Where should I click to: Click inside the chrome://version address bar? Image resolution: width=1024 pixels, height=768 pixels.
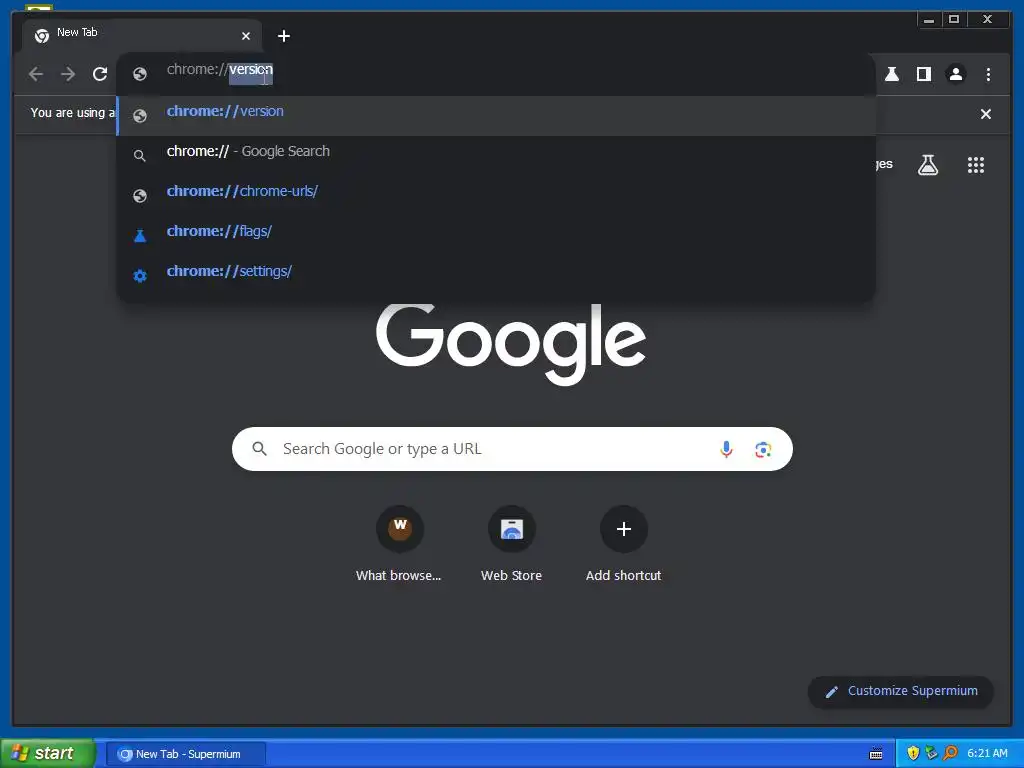496,72
